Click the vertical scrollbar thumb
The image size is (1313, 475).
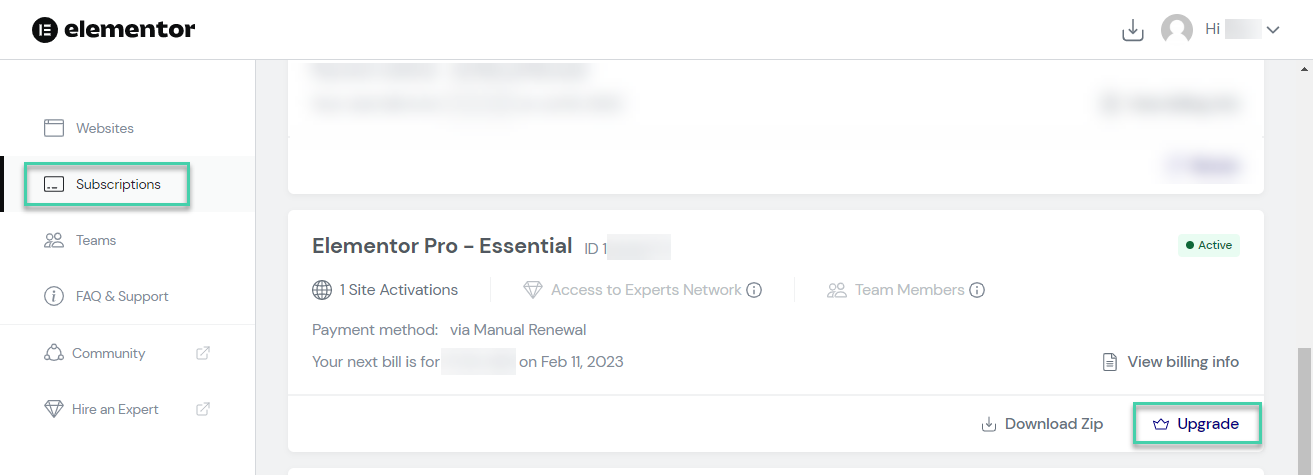(1304, 410)
